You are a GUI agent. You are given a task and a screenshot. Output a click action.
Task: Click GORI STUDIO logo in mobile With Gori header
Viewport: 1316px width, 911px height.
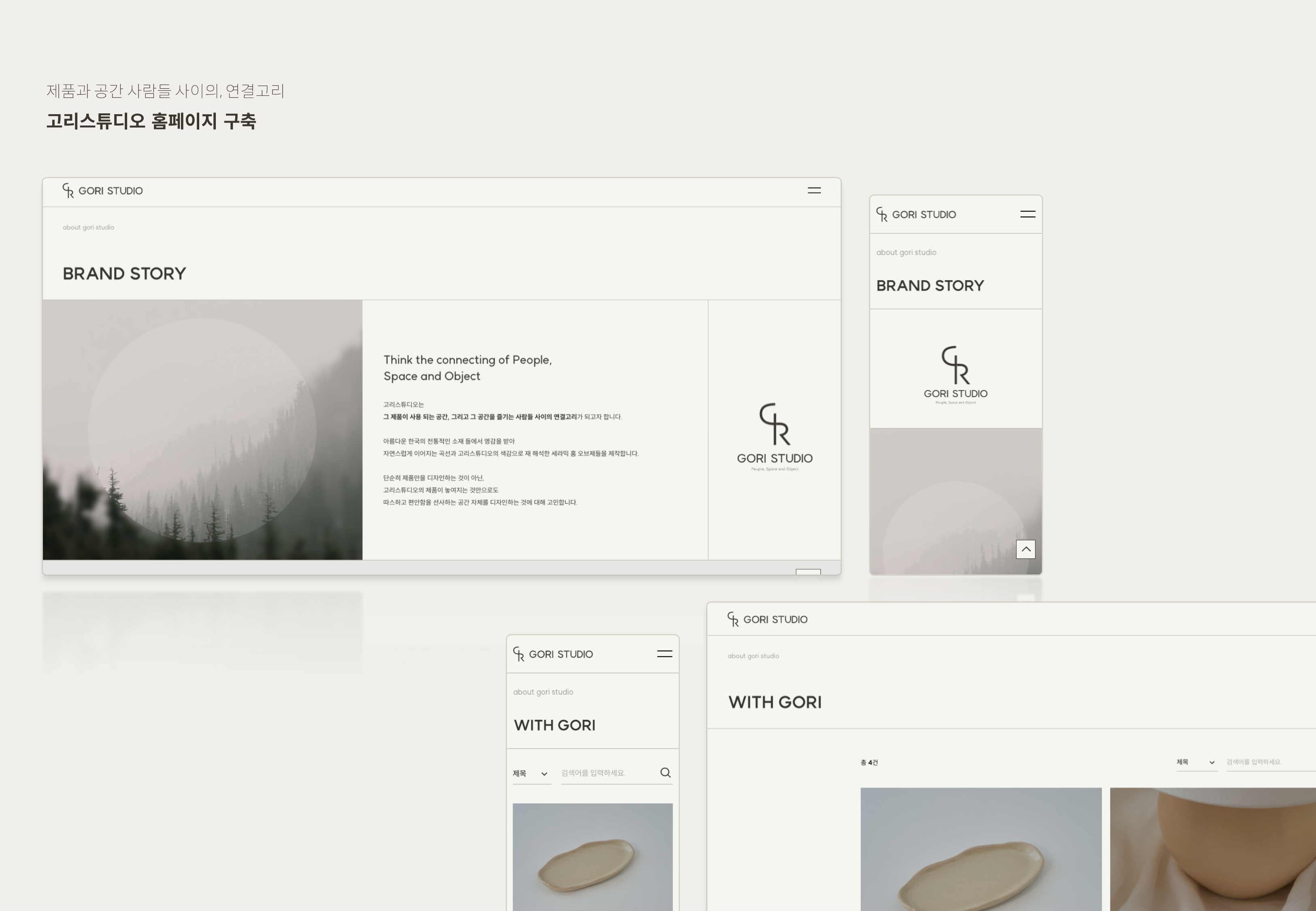pyautogui.click(x=553, y=654)
